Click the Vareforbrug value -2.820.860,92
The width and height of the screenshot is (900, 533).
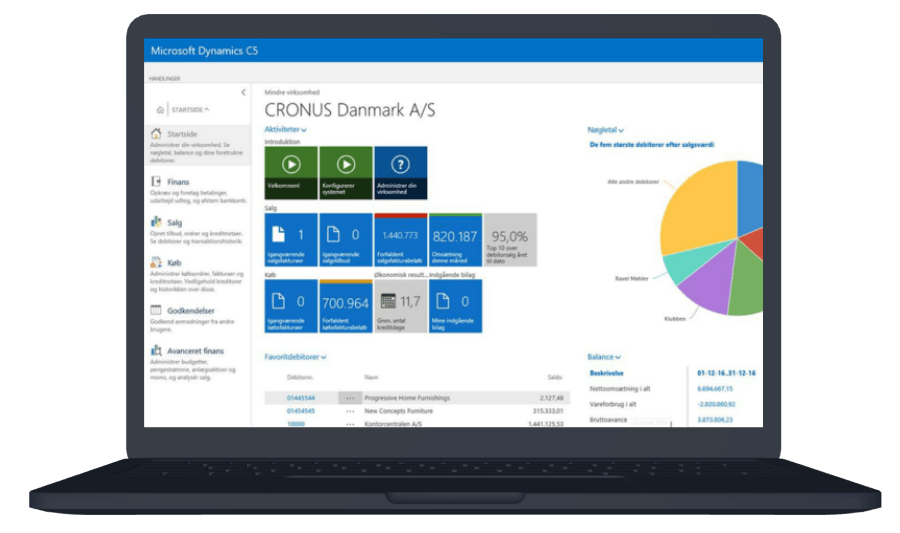(716, 404)
